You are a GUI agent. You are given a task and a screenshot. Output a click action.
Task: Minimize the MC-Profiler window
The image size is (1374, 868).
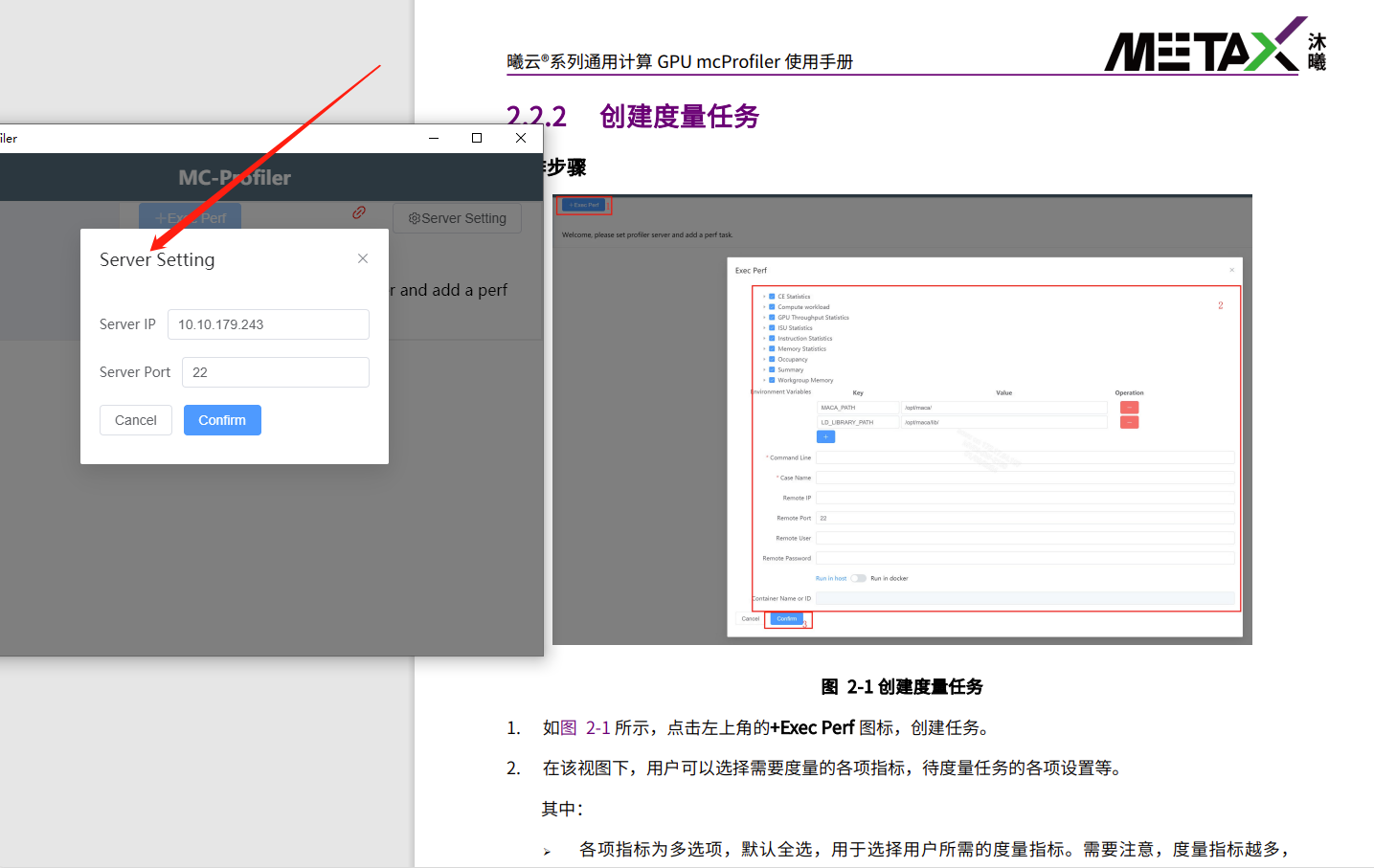click(x=434, y=138)
